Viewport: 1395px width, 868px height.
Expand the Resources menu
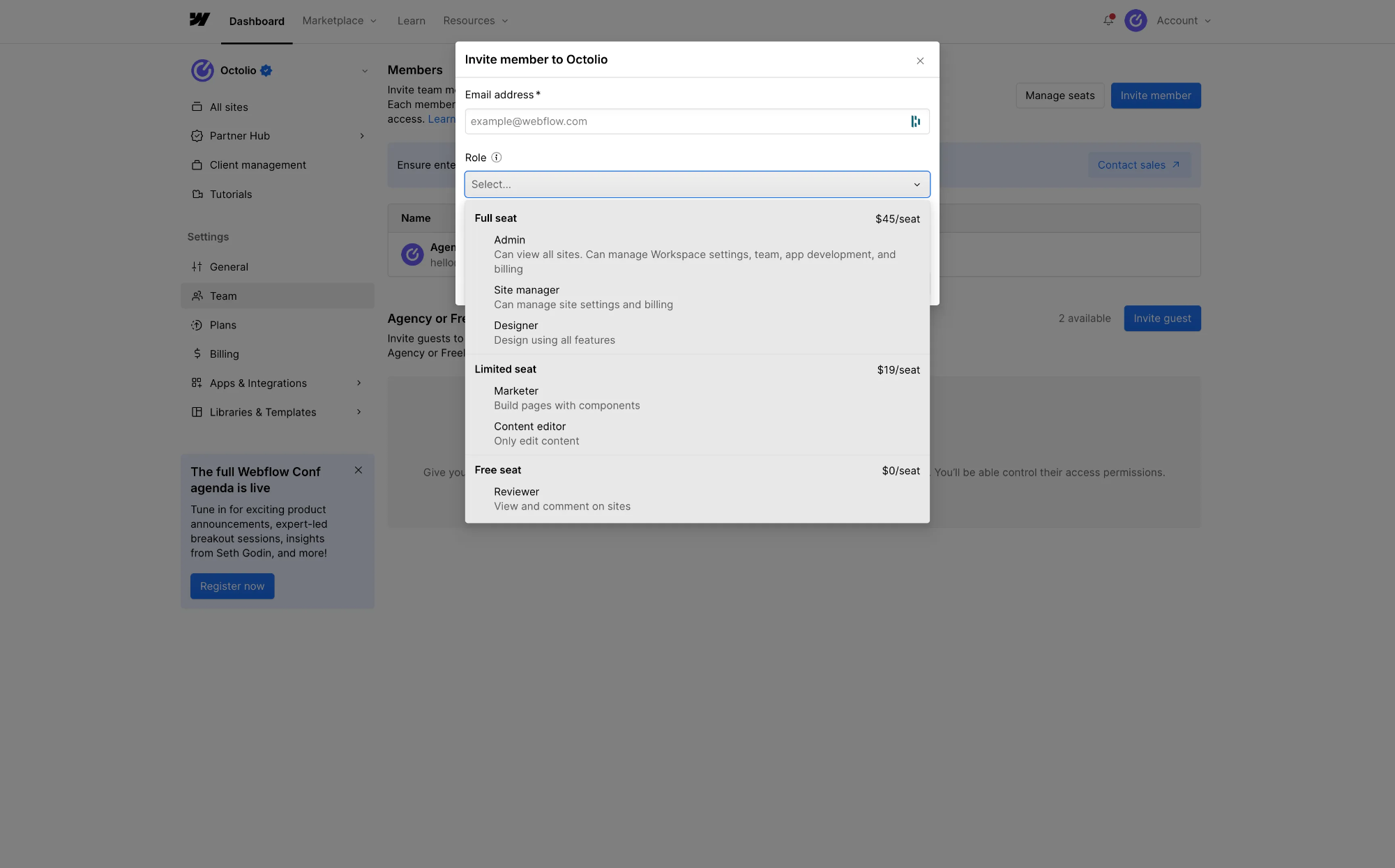click(475, 21)
